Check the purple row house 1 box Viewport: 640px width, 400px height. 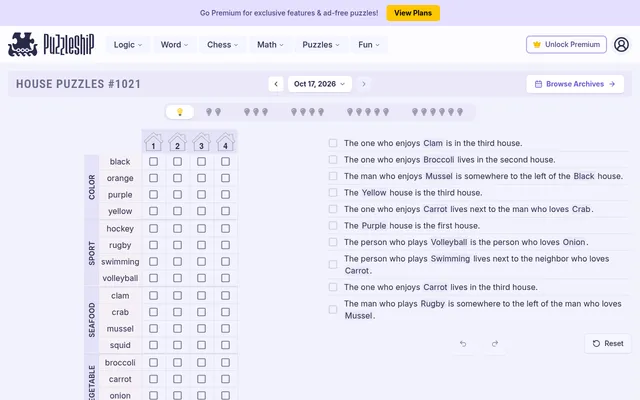(153, 195)
